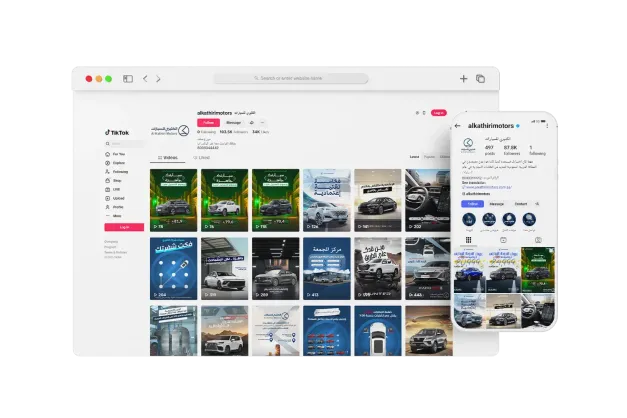Click the browser address search field
The width and height of the screenshot is (627, 418).
(x=291, y=78)
